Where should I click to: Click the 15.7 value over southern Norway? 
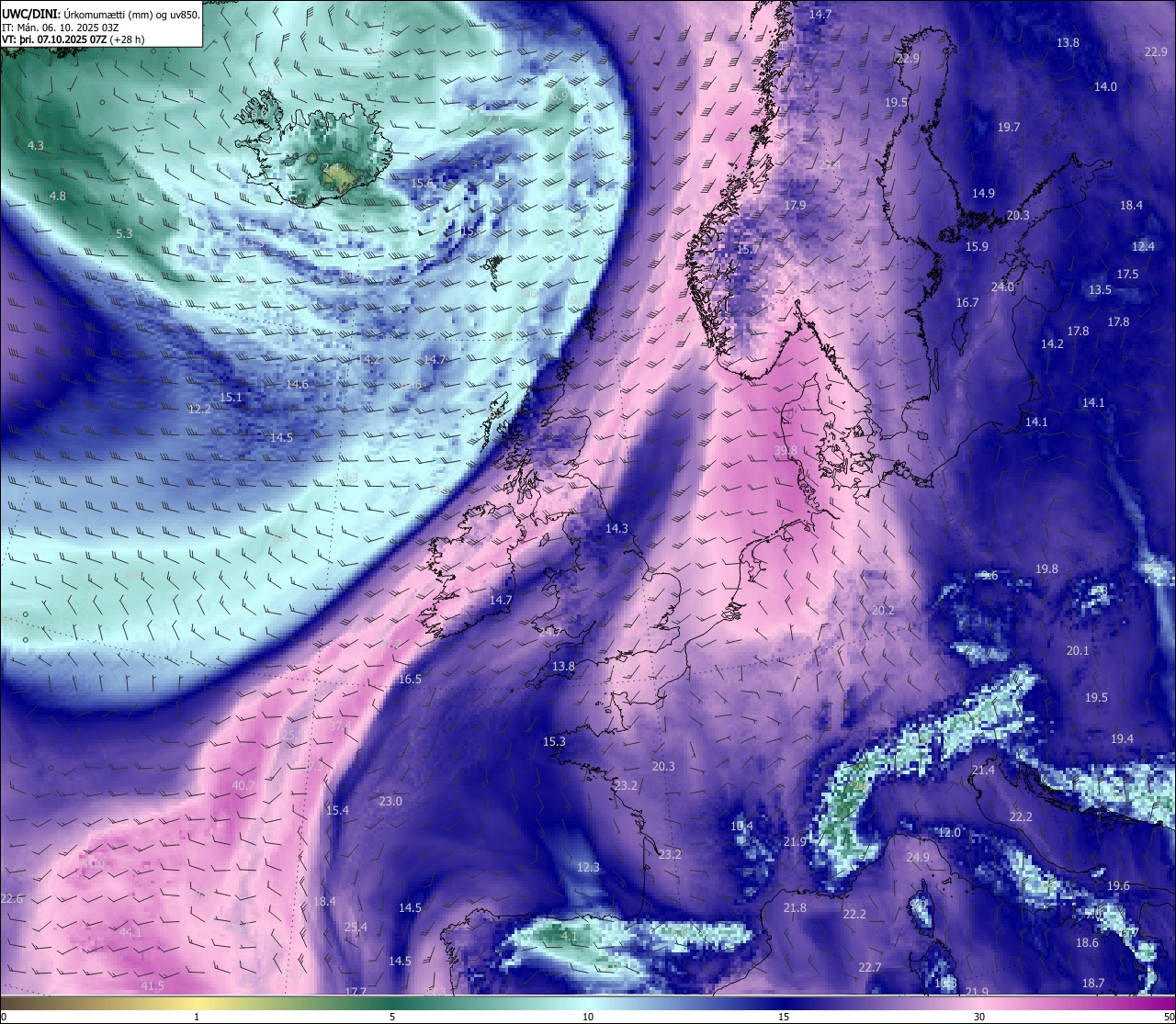pos(749,249)
